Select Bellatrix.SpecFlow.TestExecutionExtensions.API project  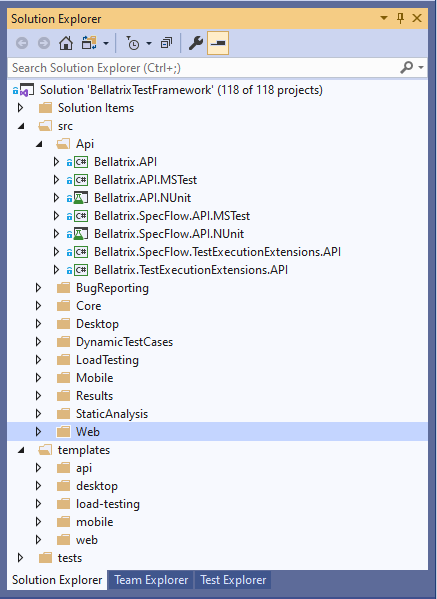pos(217,252)
